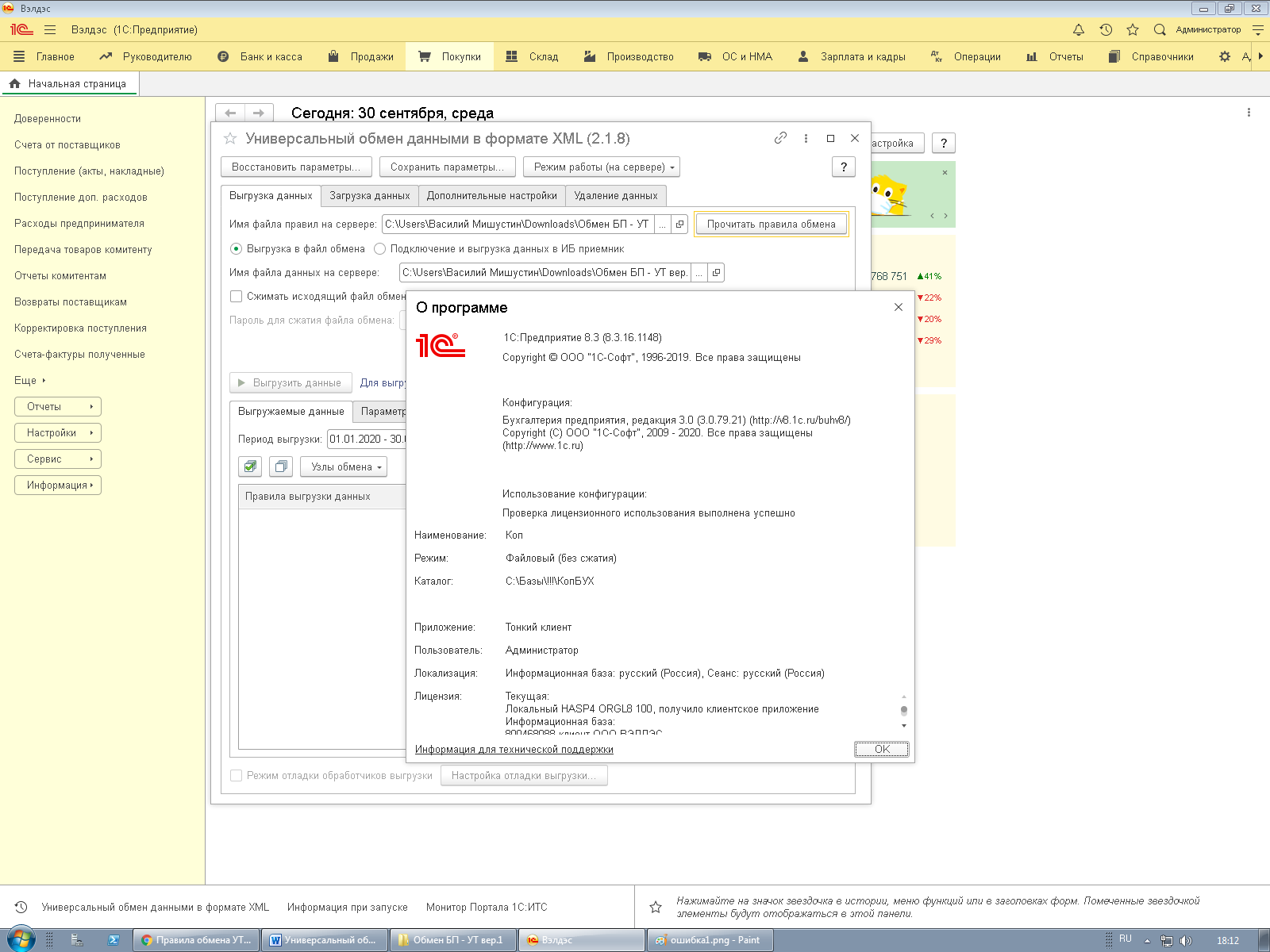Open Банк и касса section
This screenshot has width=1270, height=952.
point(260,56)
